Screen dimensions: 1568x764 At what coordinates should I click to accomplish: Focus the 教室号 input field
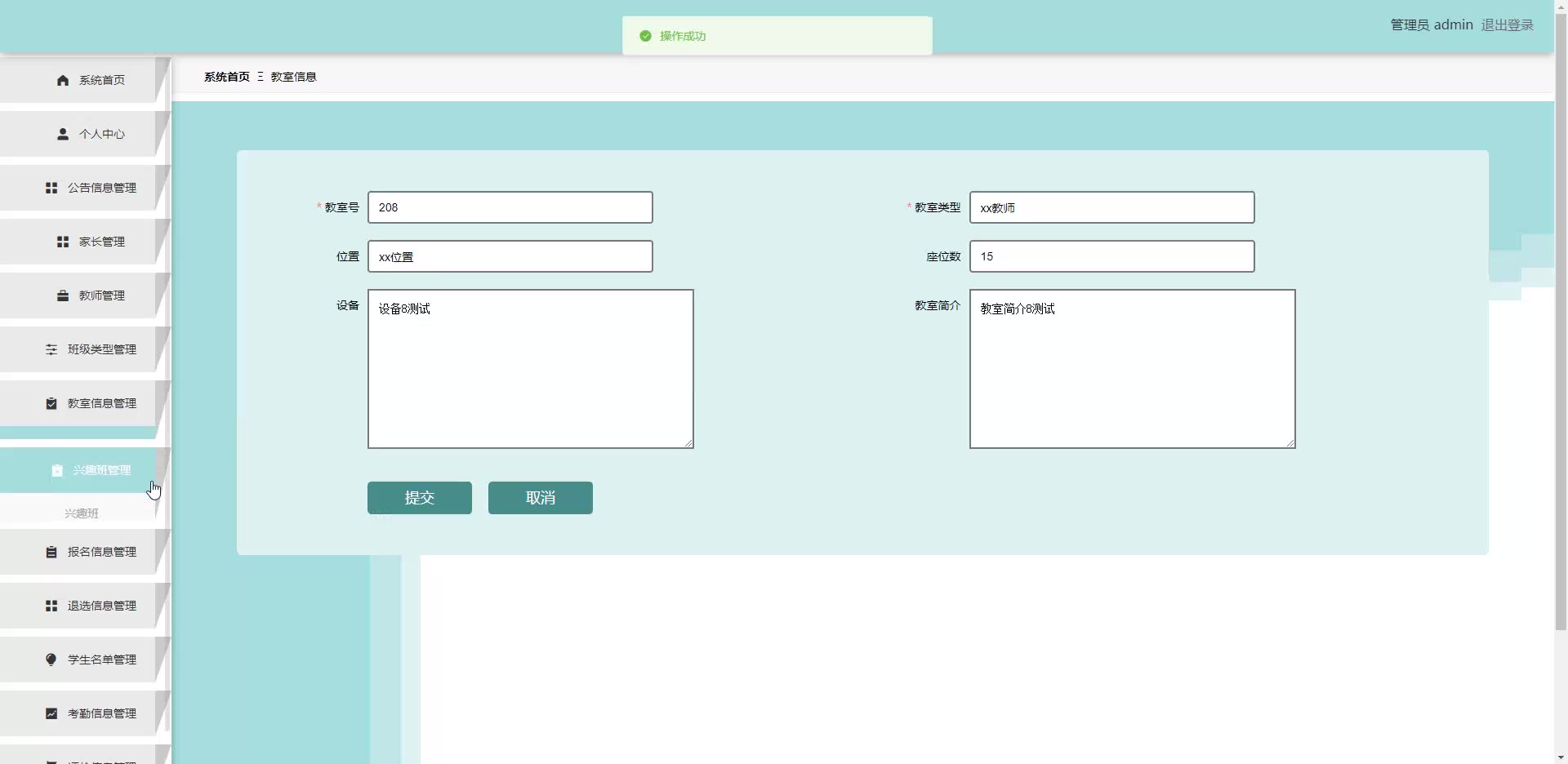tap(510, 207)
